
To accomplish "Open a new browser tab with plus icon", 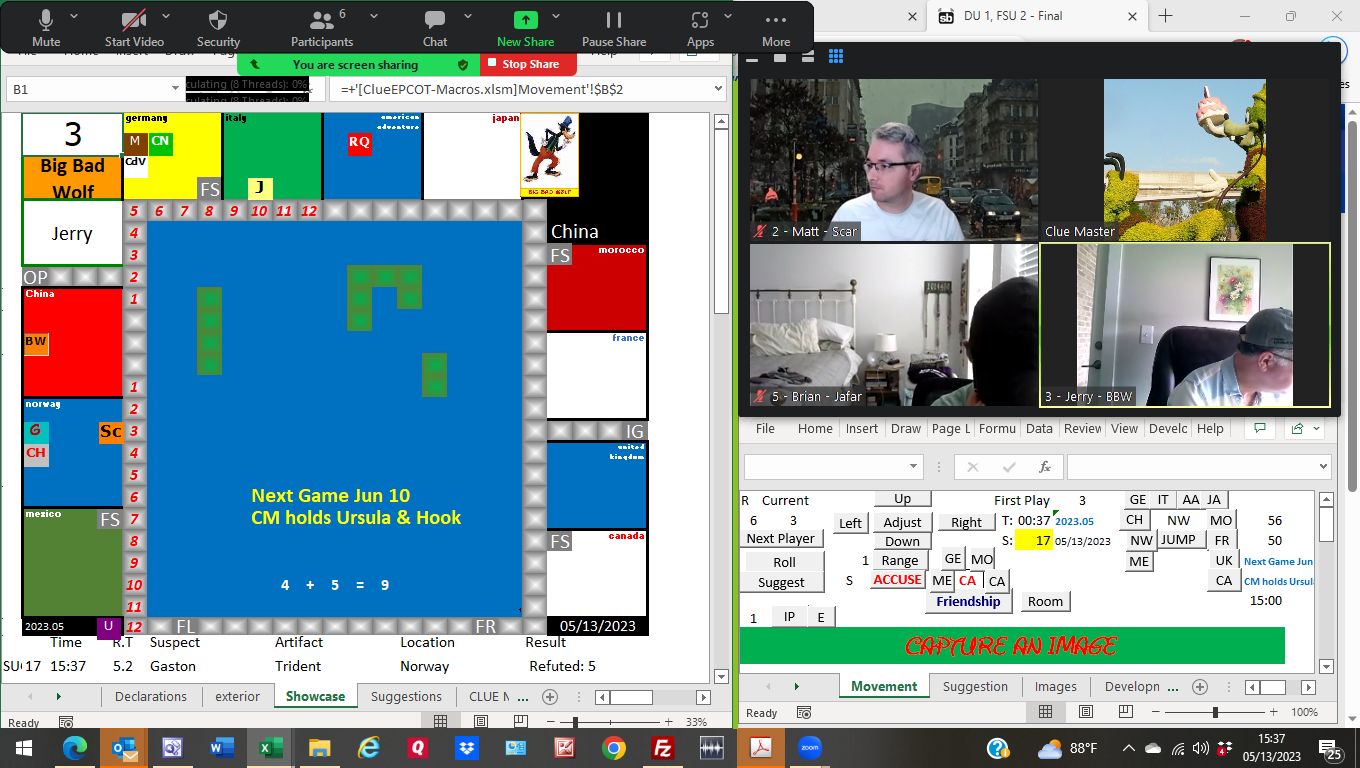I will 1165,16.
